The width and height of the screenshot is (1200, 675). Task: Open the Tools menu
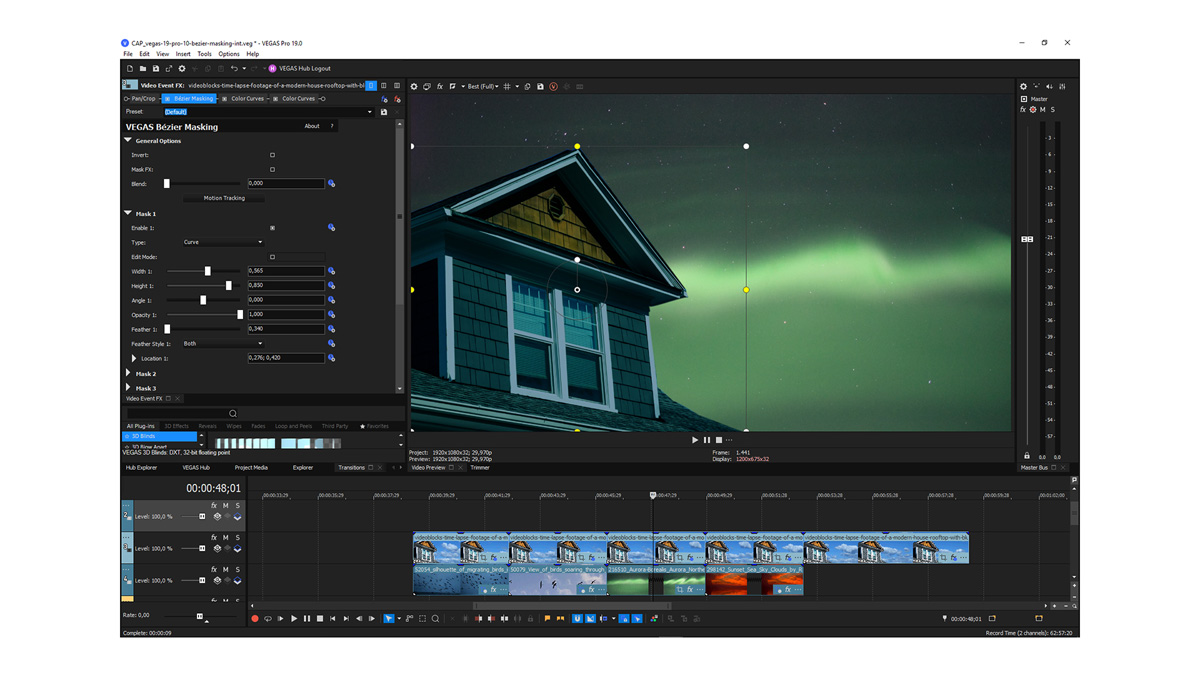(204, 54)
